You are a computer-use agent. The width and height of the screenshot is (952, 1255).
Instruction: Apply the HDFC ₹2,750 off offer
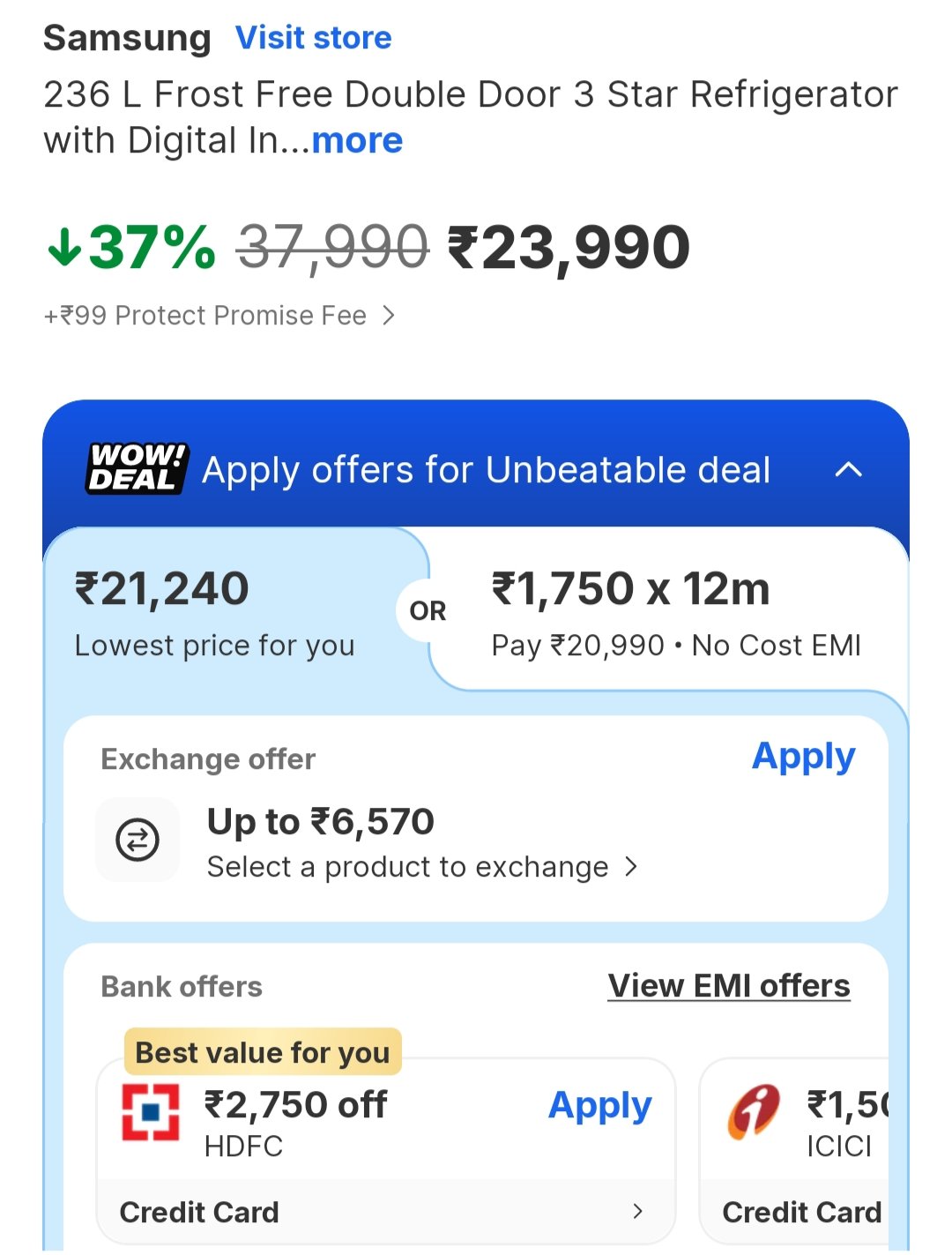coord(599,1105)
